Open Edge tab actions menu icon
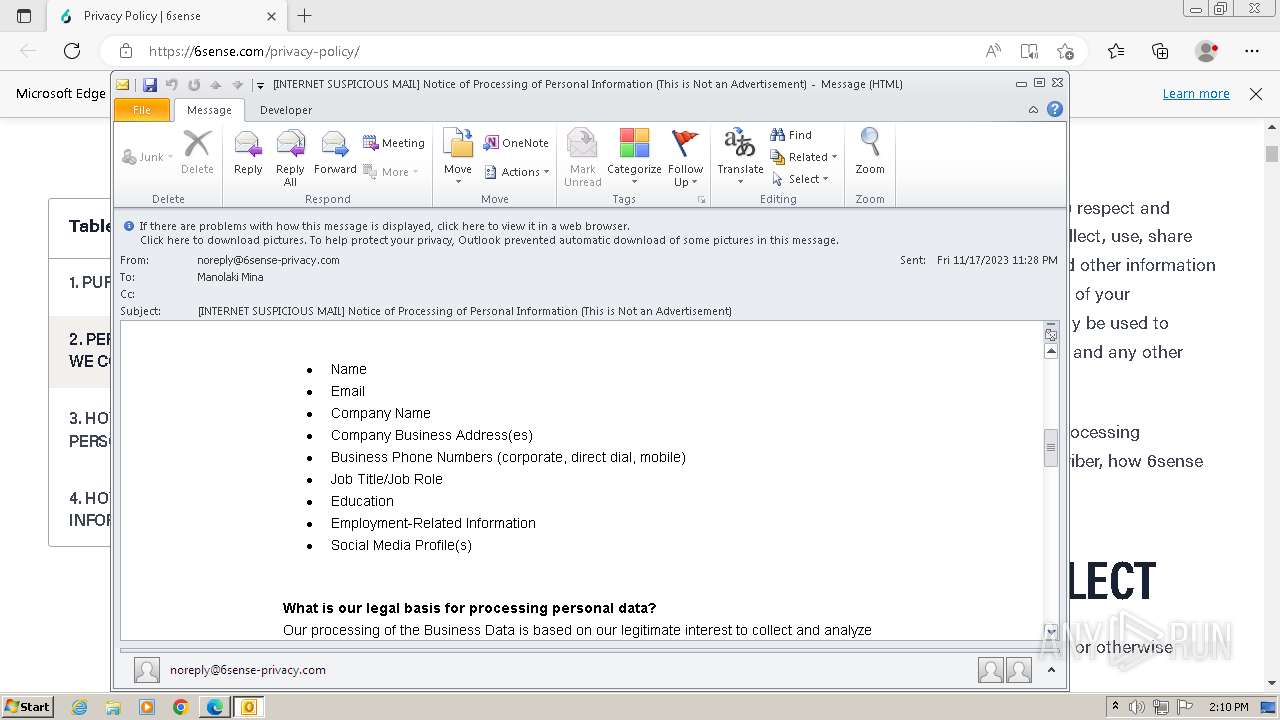 tap(24, 16)
